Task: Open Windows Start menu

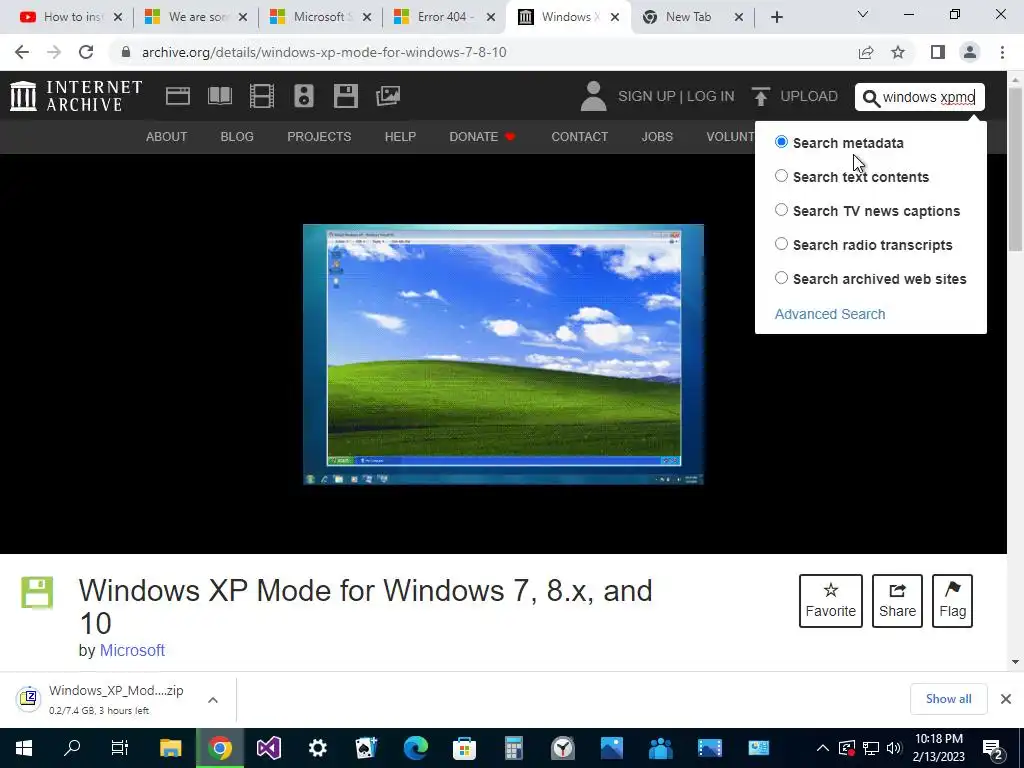Action: tap(24, 748)
